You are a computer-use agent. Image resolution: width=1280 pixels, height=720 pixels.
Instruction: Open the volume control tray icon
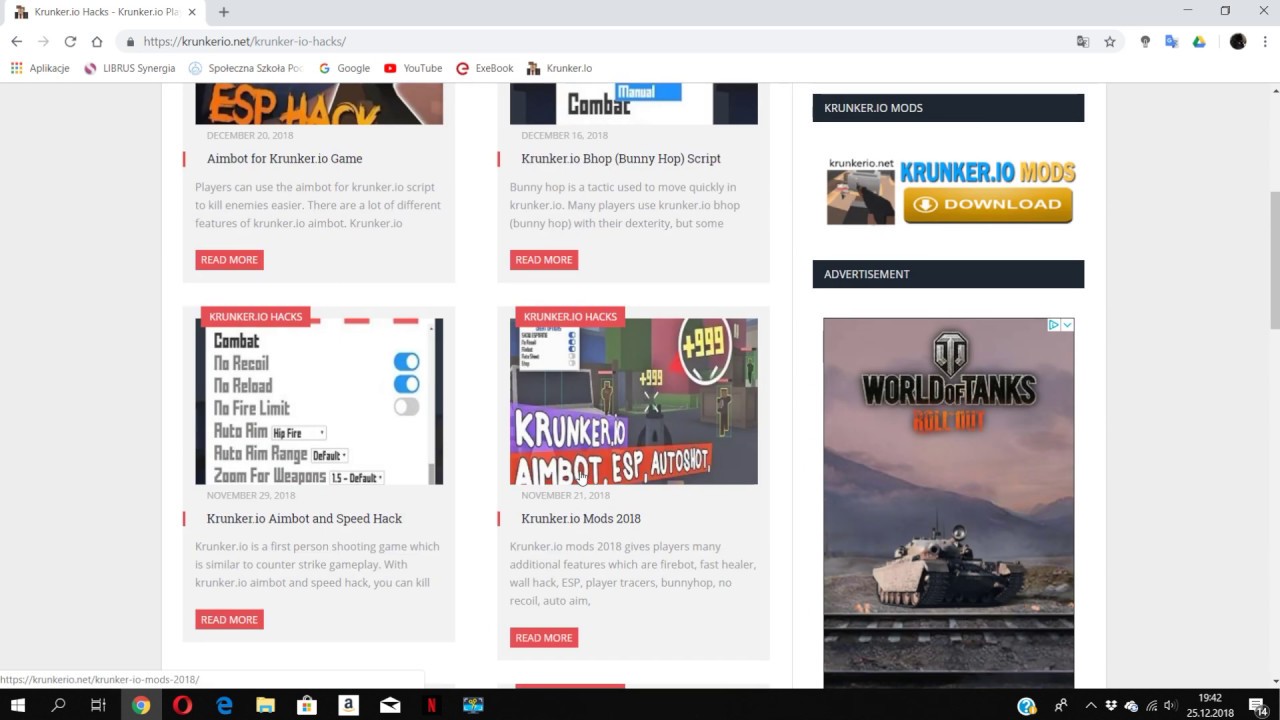pos(1170,705)
